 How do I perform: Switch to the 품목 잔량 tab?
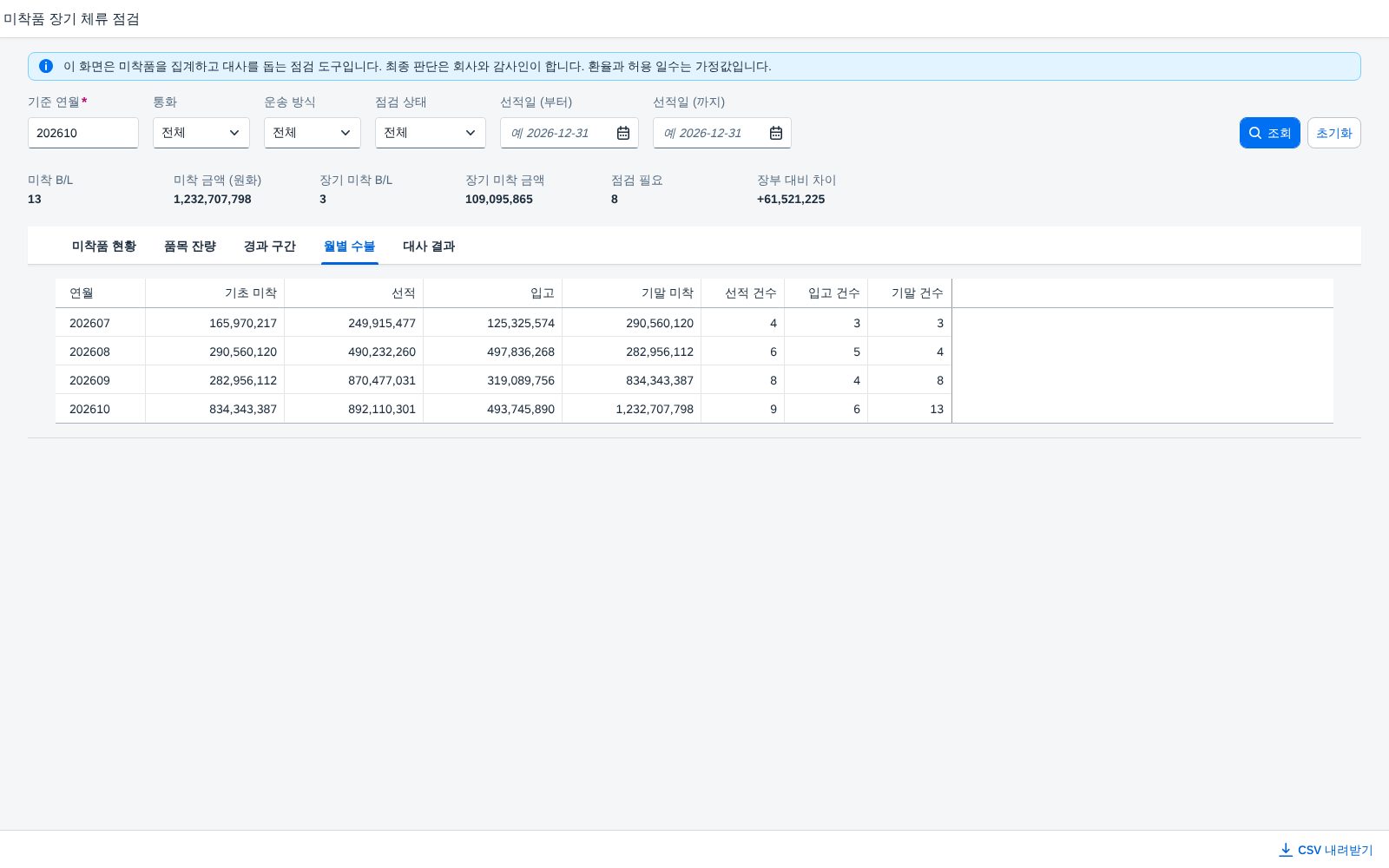tap(190, 247)
